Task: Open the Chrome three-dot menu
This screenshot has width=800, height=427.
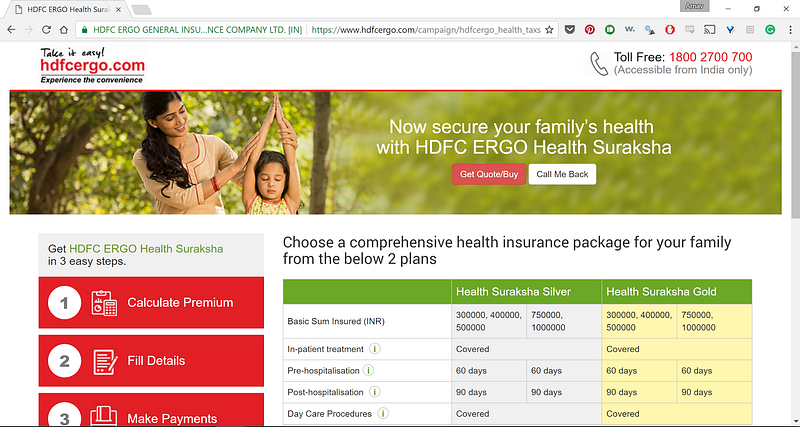Action: click(x=789, y=30)
